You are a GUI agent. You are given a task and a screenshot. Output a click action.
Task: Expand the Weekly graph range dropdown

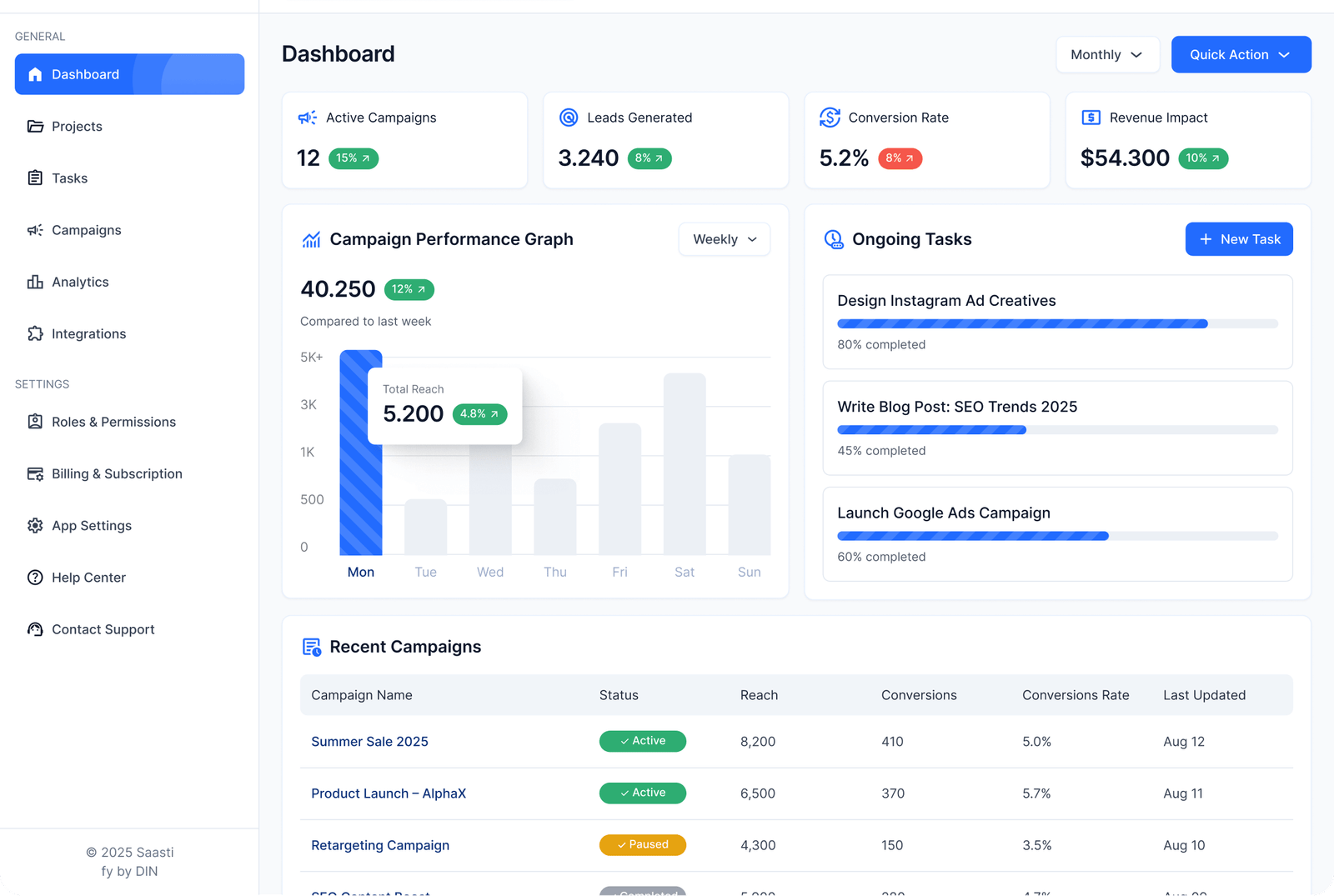point(725,239)
